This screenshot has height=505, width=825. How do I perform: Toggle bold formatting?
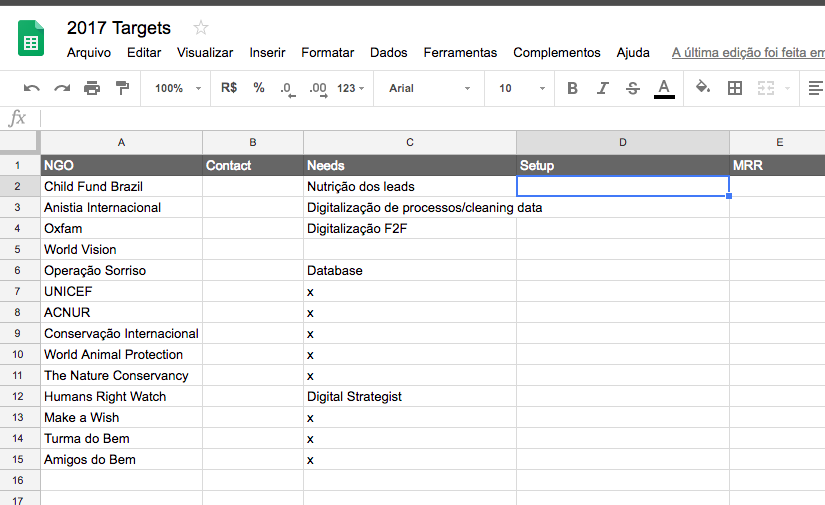pos(572,88)
